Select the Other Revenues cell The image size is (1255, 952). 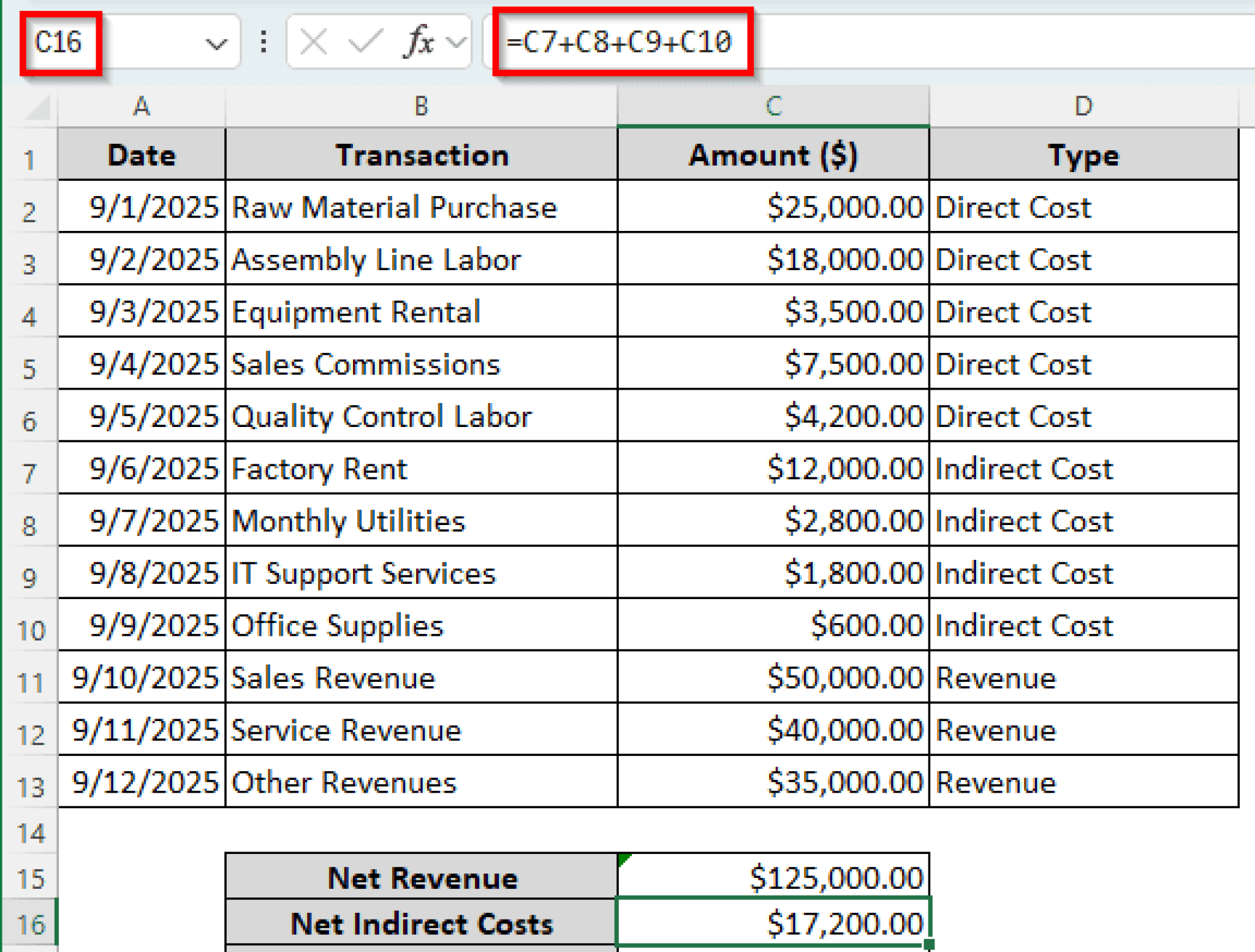tap(420, 782)
